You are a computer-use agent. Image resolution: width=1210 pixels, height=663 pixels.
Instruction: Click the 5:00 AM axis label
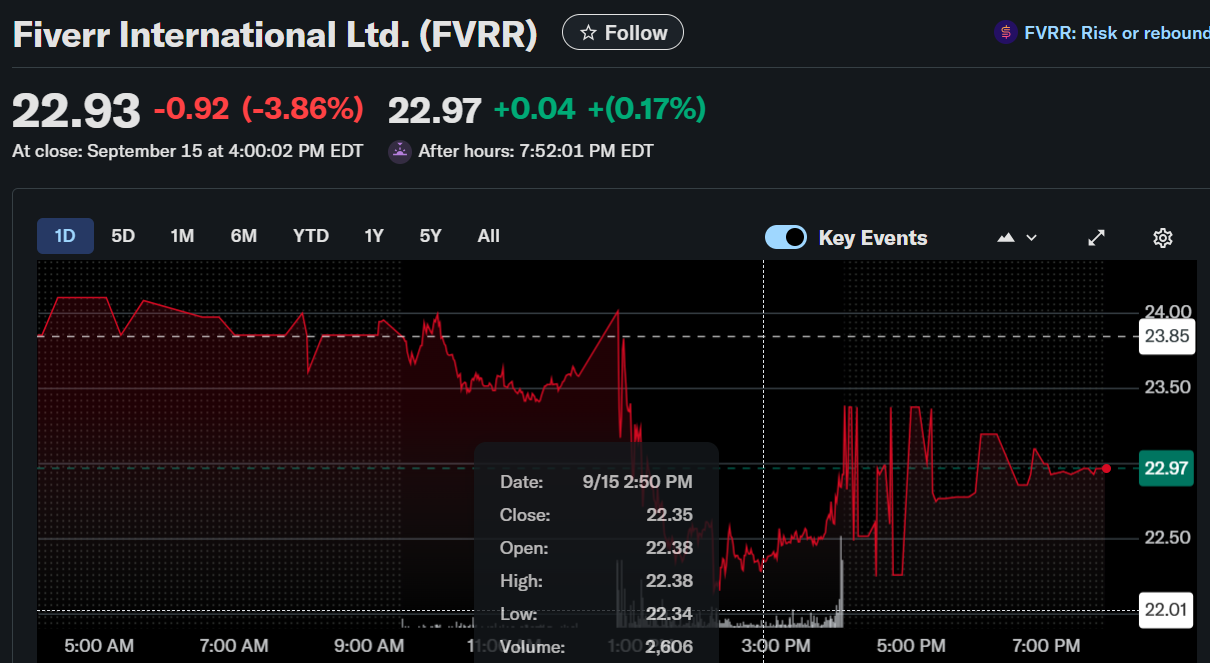tap(98, 646)
